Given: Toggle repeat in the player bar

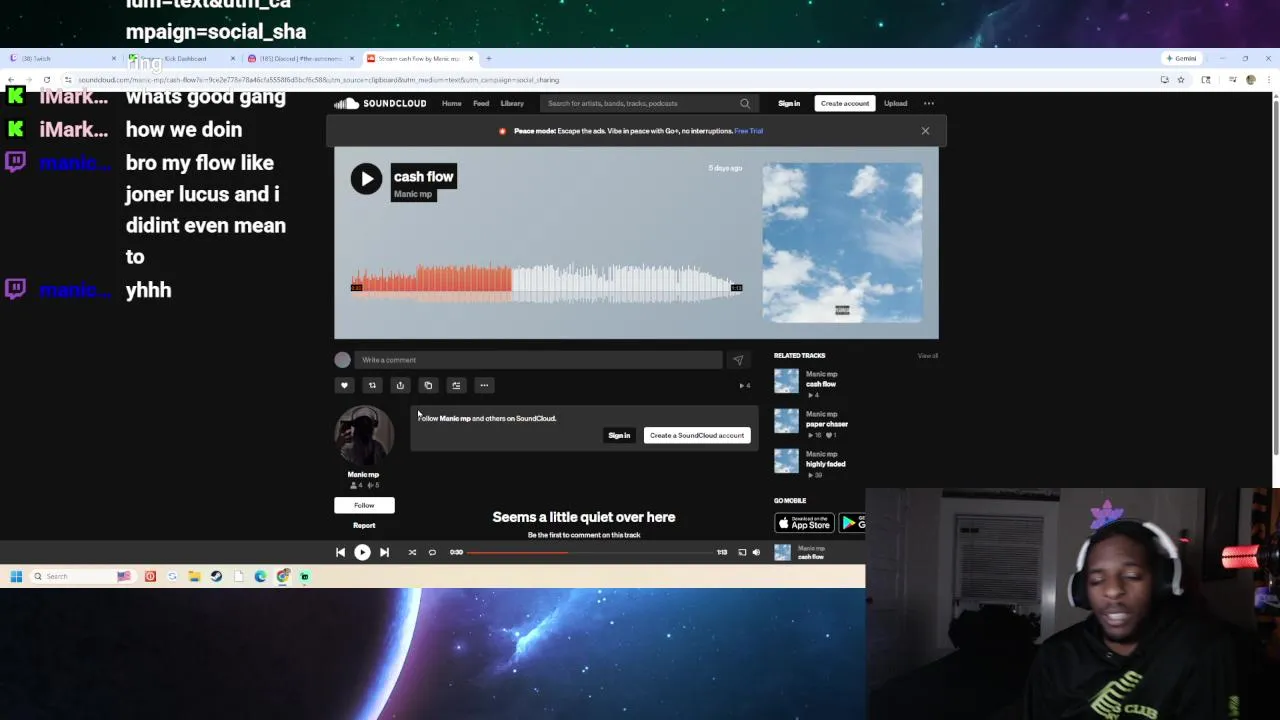Looking at the screenshot, I should [x=432, y=552].
